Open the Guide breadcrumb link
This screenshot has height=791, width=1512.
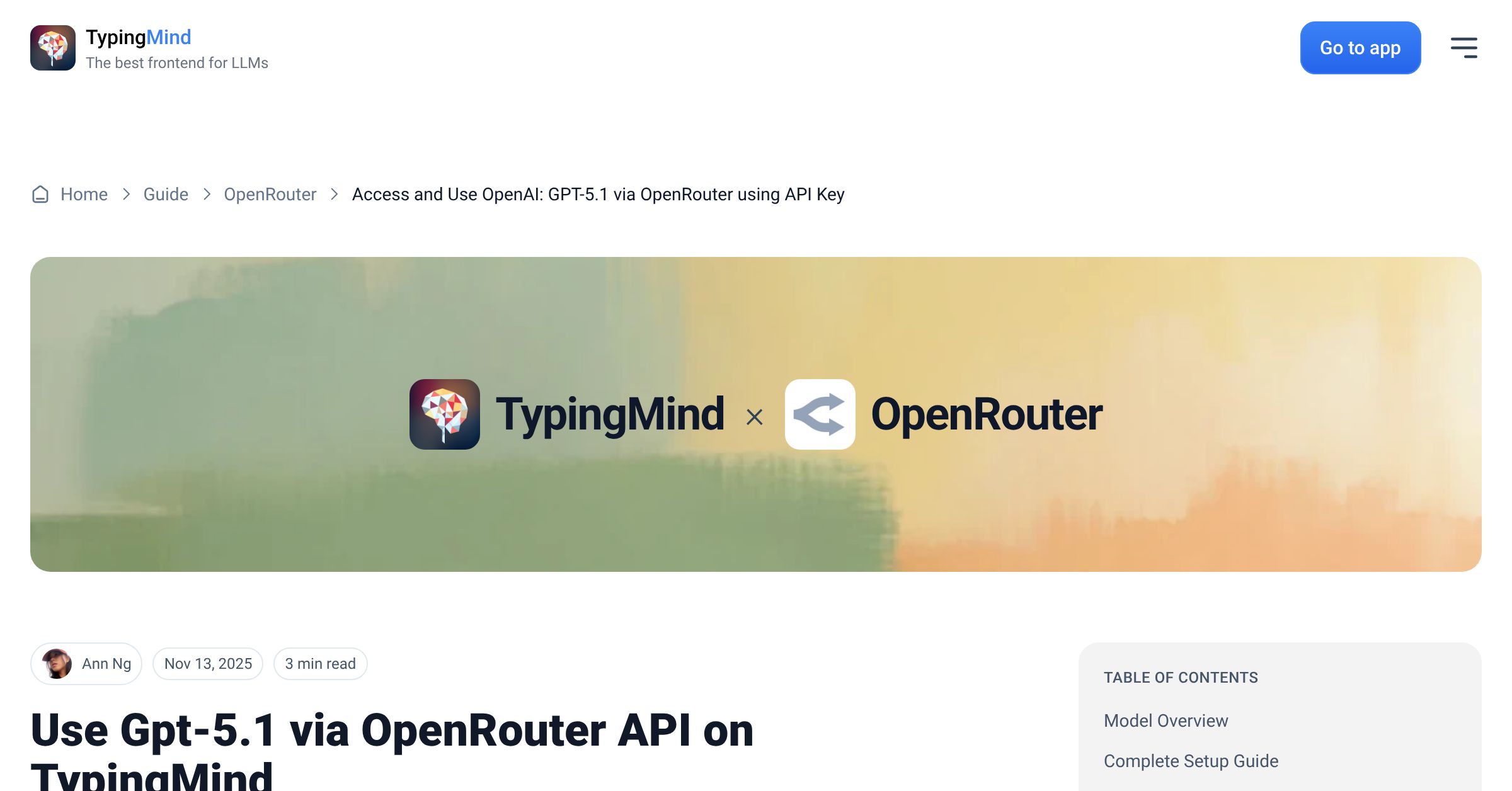[166, 195]
